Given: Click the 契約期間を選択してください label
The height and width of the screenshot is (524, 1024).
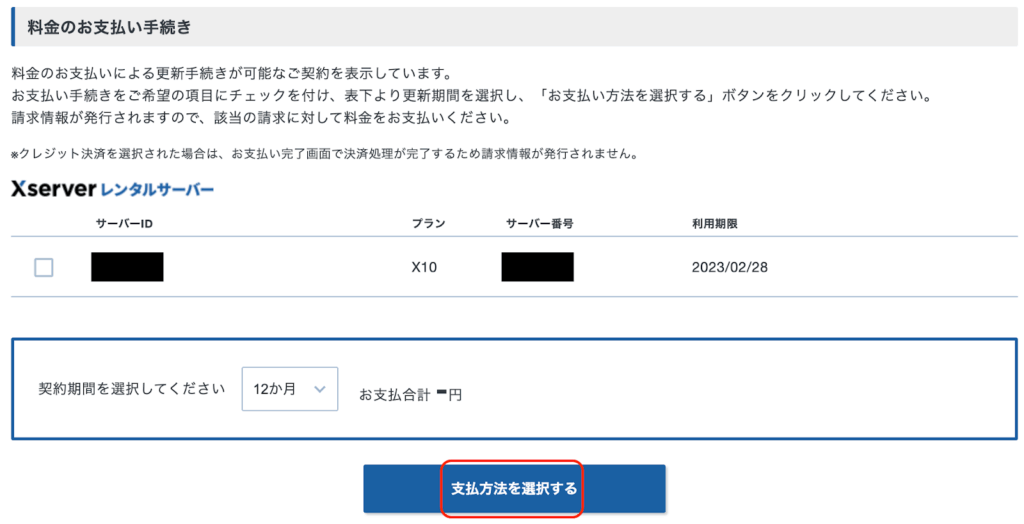Looking at the screenshot, I should (131, 389).
